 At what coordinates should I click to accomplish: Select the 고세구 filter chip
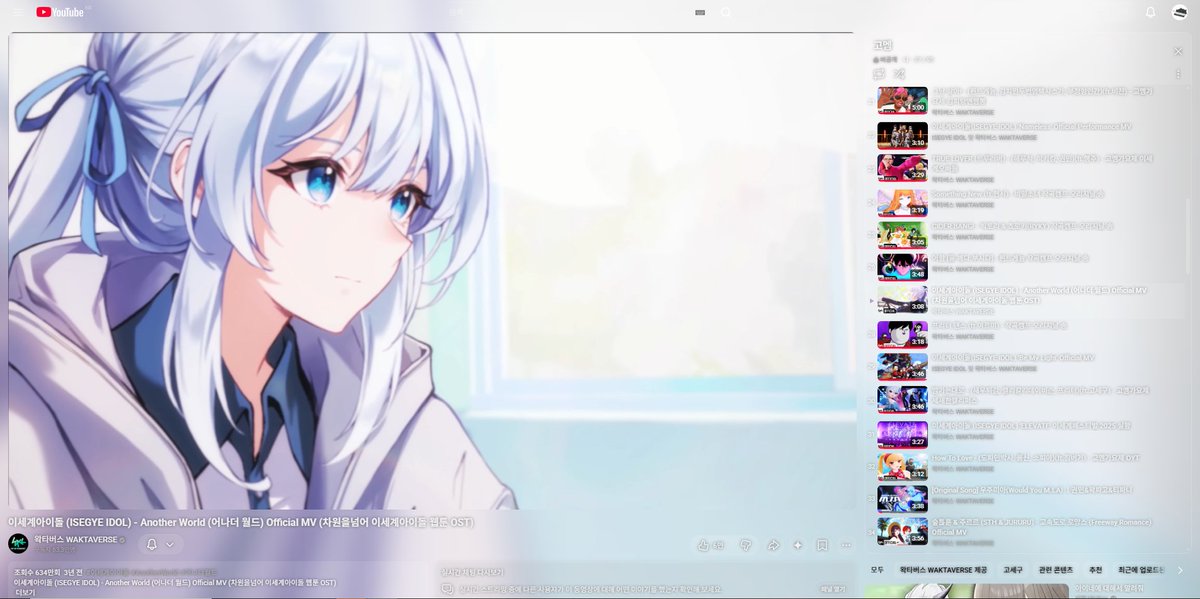[1013, 570]
